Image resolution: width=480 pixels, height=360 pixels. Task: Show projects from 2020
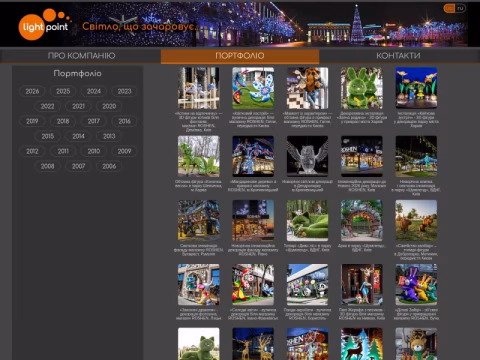(109, 106)
